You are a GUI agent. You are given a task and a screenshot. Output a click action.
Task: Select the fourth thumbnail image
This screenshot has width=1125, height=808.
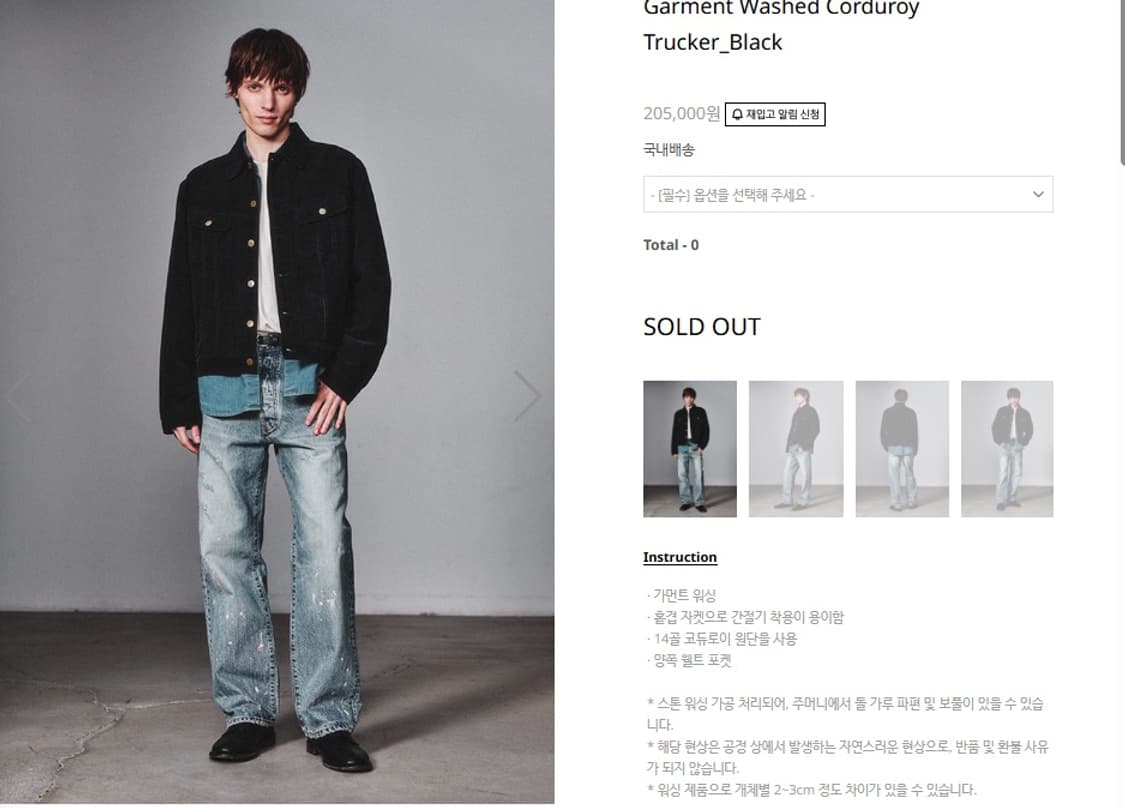point(1007,448)
